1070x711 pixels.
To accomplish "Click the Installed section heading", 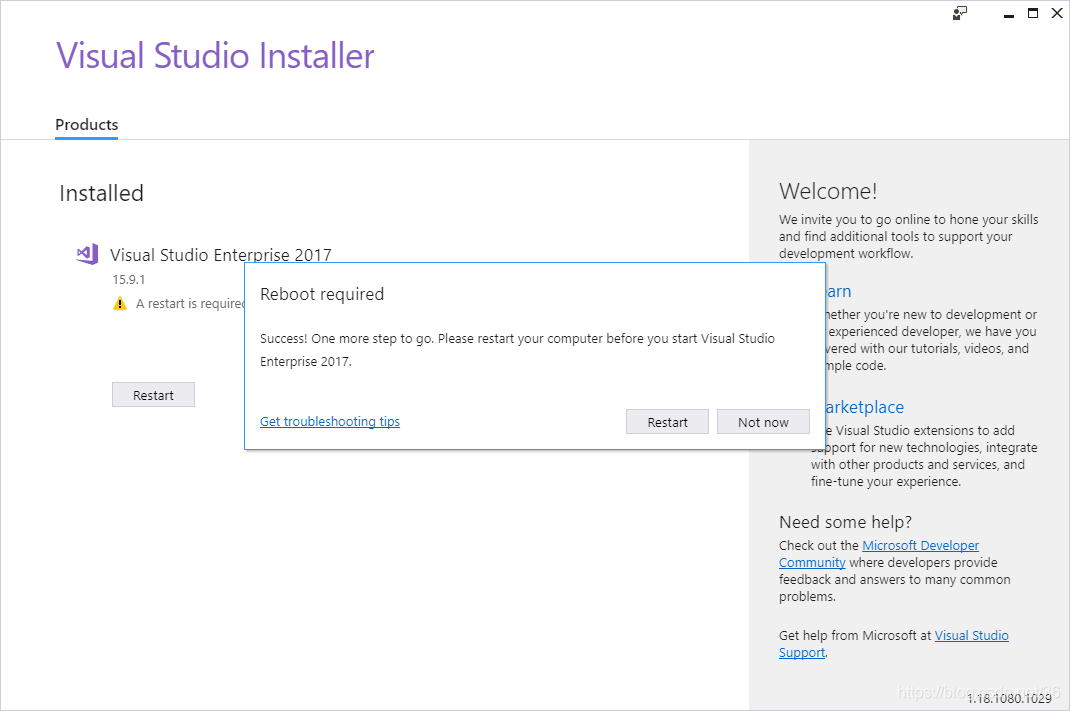I will tap(102, 193).
